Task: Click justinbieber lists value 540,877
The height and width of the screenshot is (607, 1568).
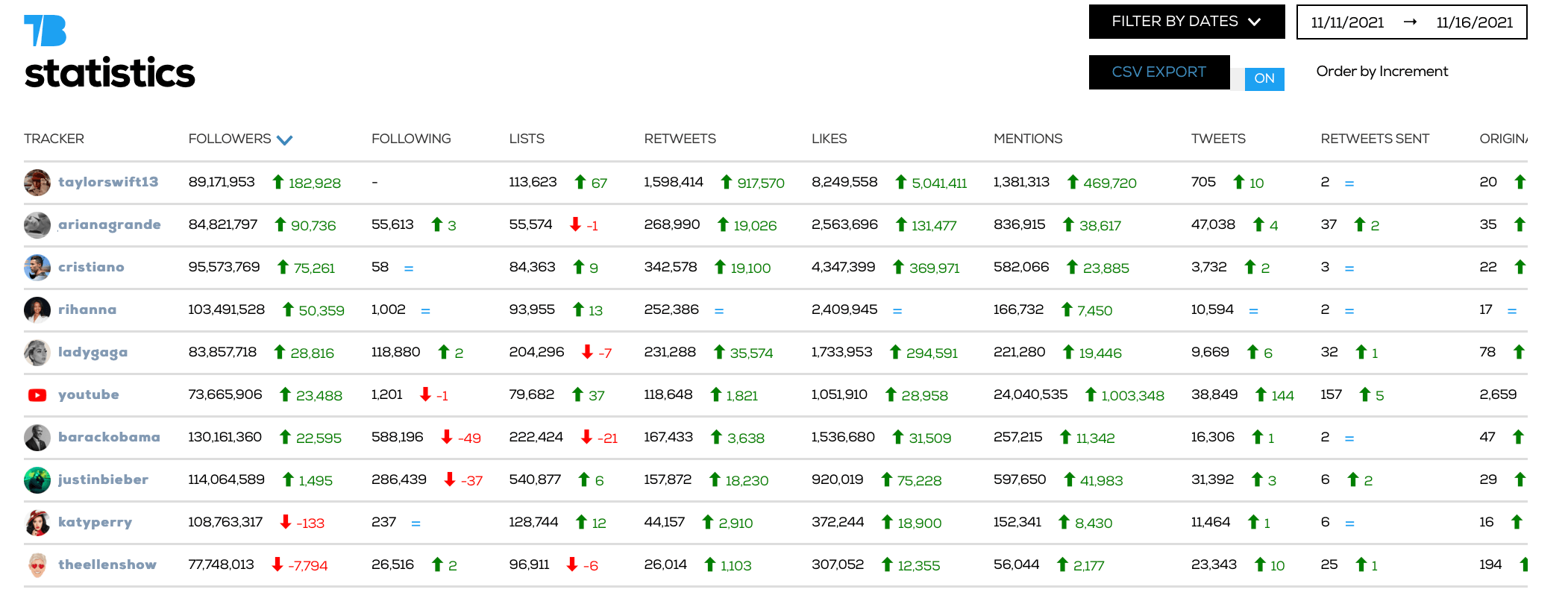Action: pos(535,479)
